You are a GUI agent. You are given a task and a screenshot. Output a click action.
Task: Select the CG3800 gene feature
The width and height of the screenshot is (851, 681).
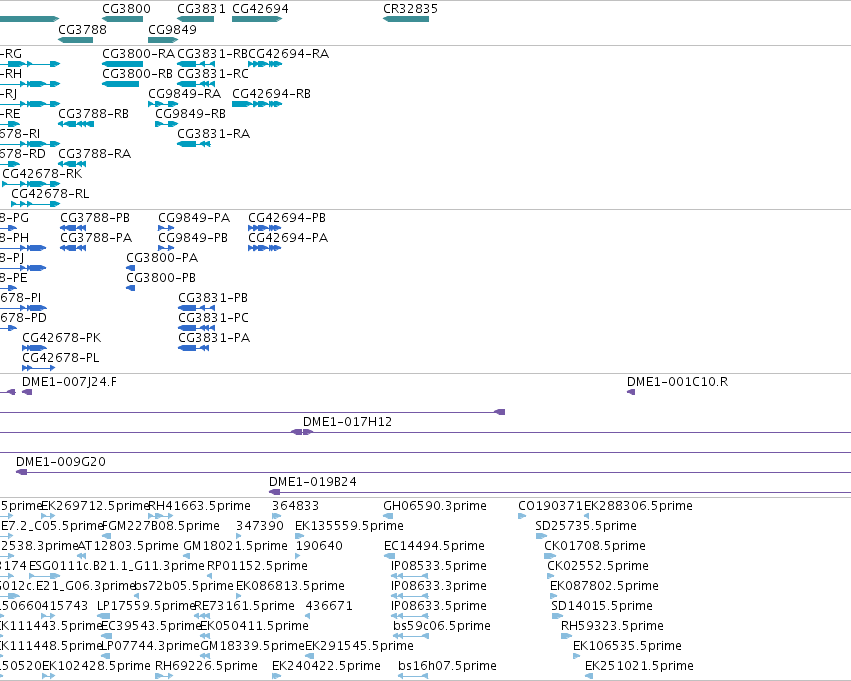123,19
